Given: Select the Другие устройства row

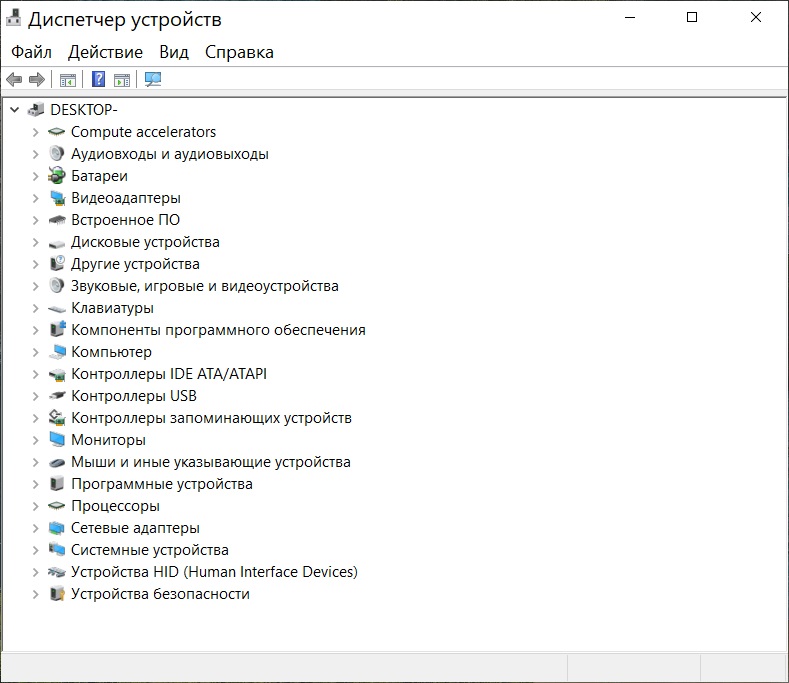Looking at the screenshot, I should point(135,264).
